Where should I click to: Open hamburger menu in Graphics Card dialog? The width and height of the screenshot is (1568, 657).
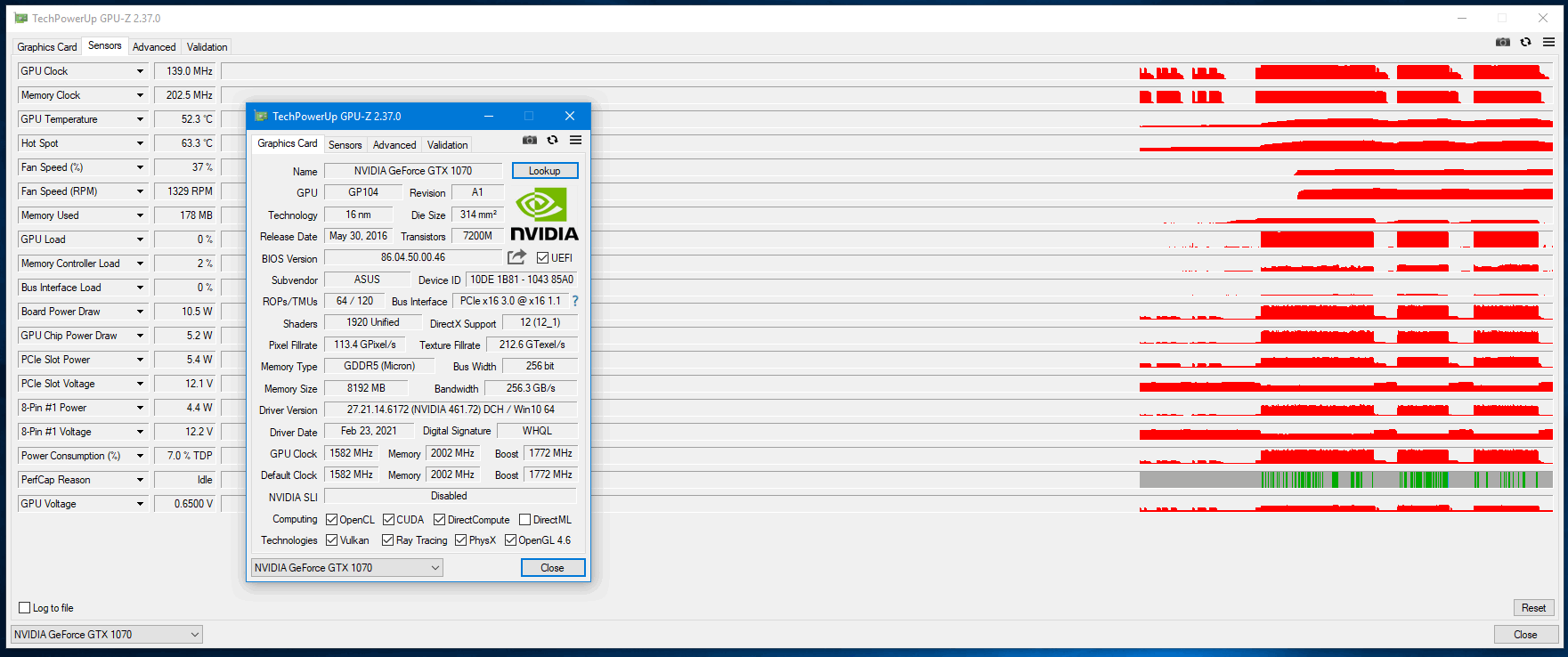[x=576, y=140]
